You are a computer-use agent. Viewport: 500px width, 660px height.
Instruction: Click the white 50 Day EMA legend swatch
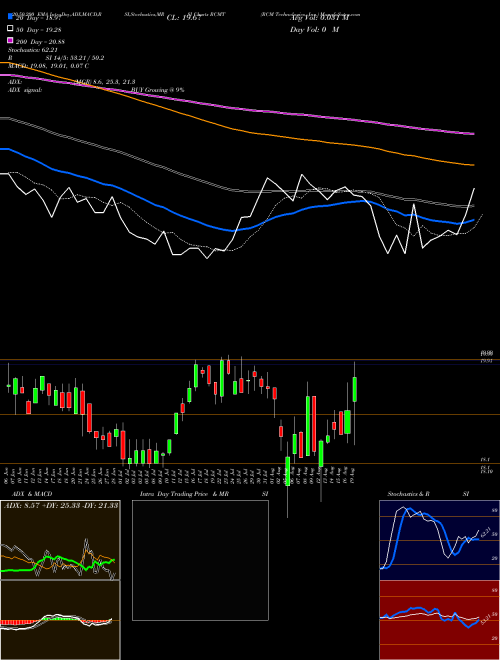click(10, 29)
